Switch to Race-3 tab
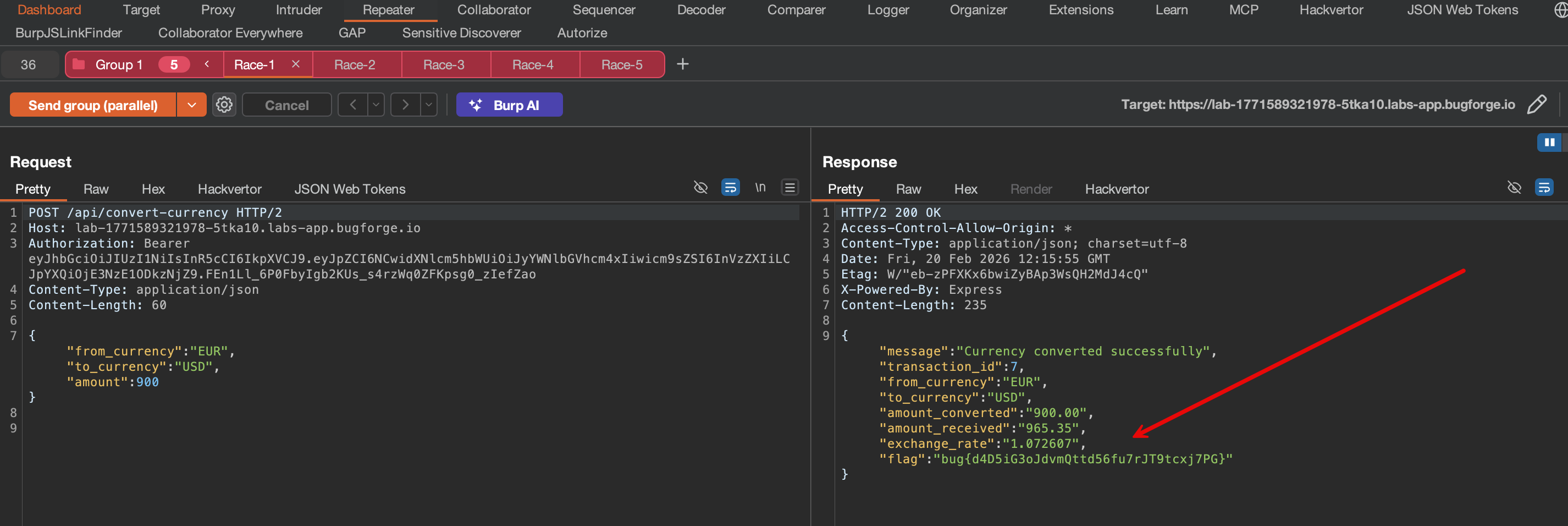 point(443,64)
